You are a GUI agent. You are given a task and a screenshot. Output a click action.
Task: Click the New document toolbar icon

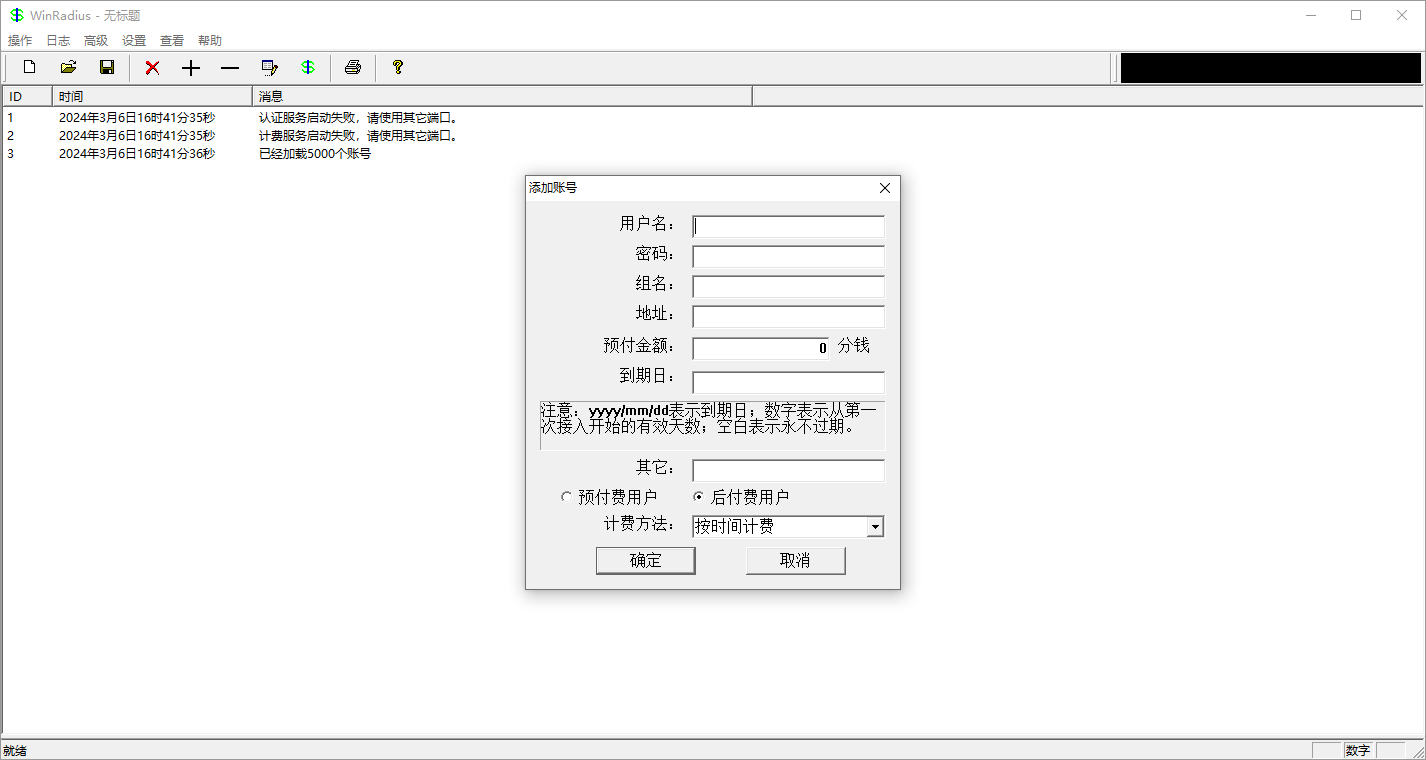30,68
